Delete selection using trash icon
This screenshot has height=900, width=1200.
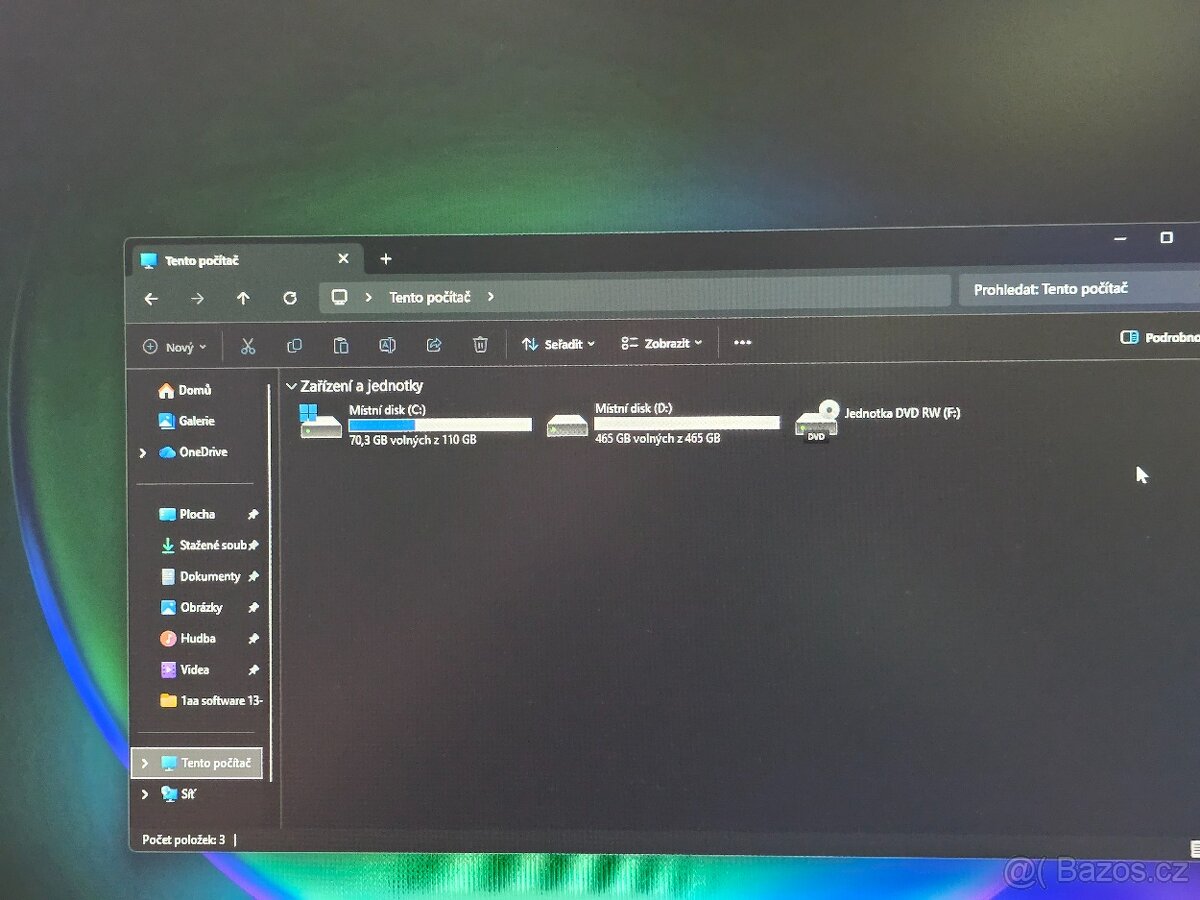pos(480,345)
